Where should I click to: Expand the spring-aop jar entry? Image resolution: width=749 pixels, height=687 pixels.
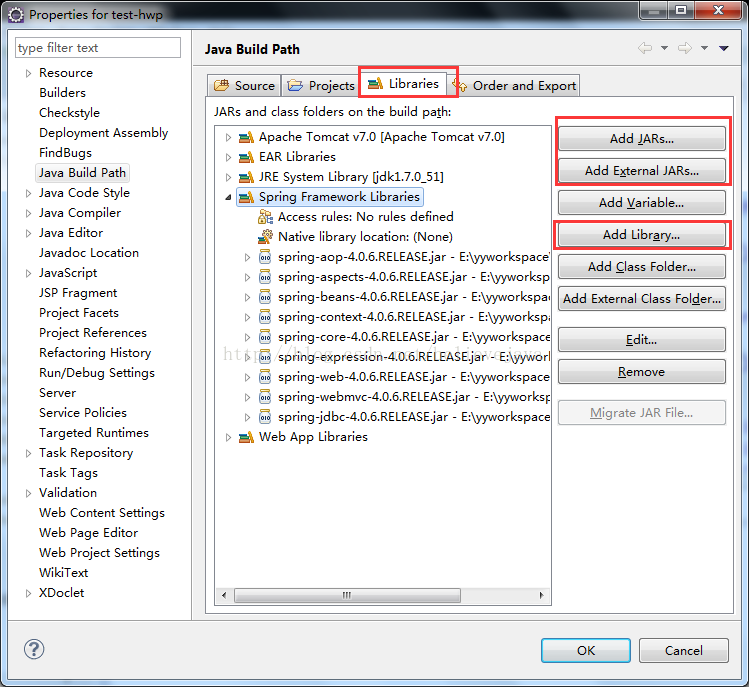(x=247, y=258)
